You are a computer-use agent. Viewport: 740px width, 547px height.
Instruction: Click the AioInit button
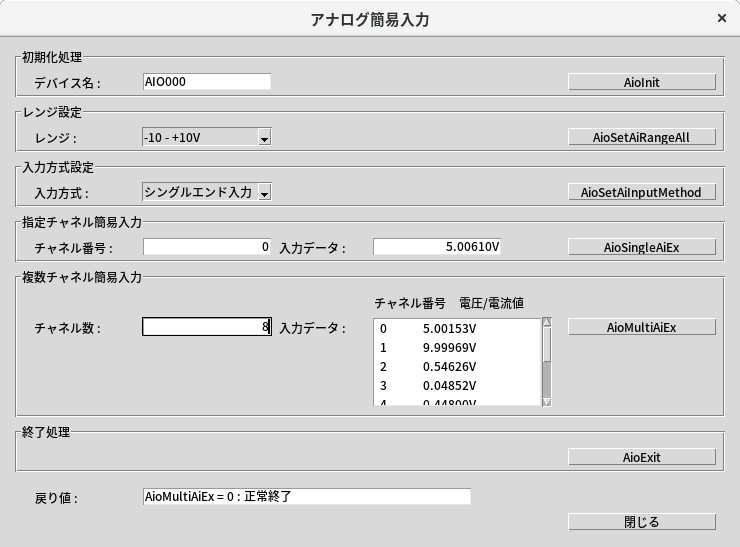642,82
